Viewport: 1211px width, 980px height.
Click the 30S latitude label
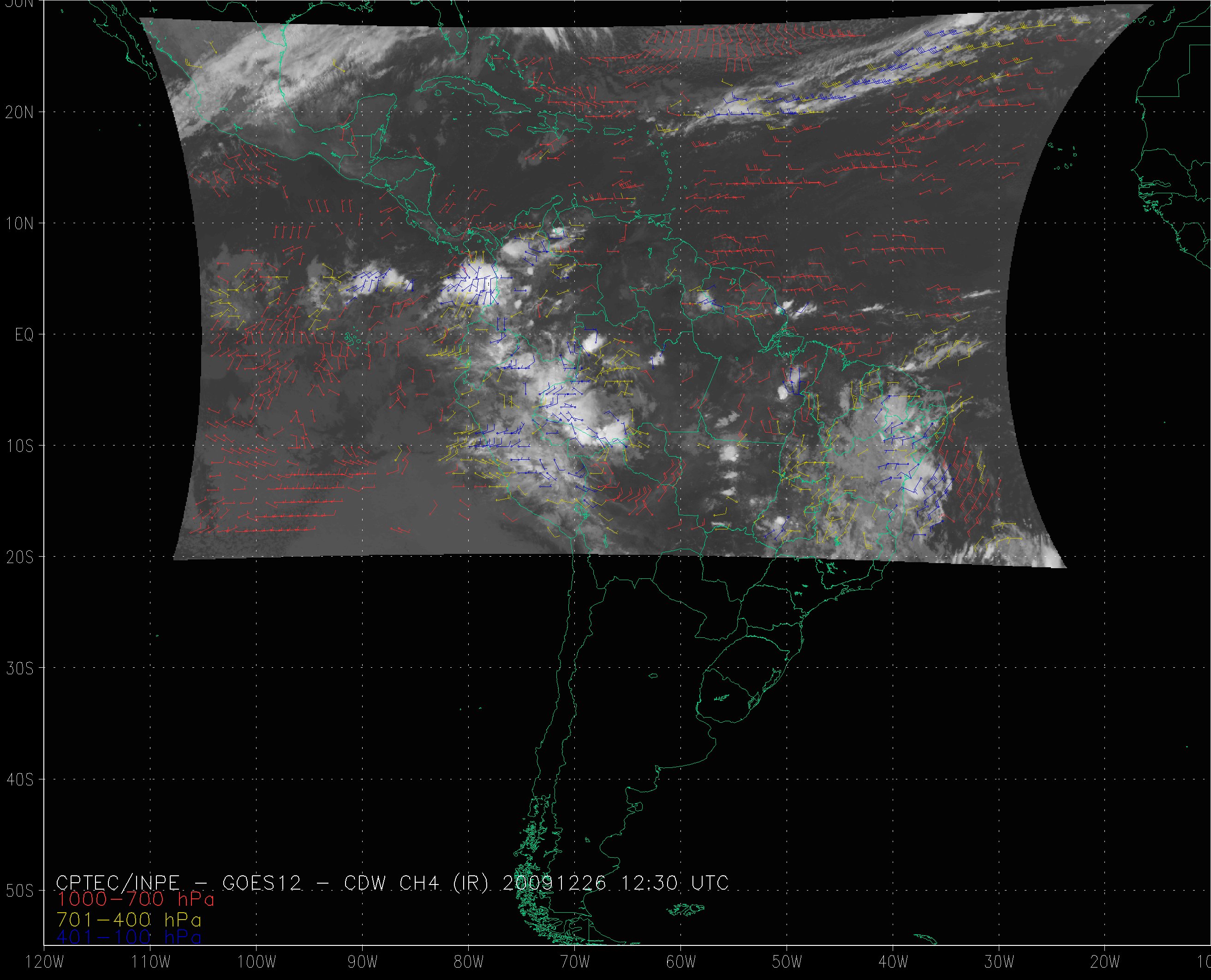coord(19,668)
